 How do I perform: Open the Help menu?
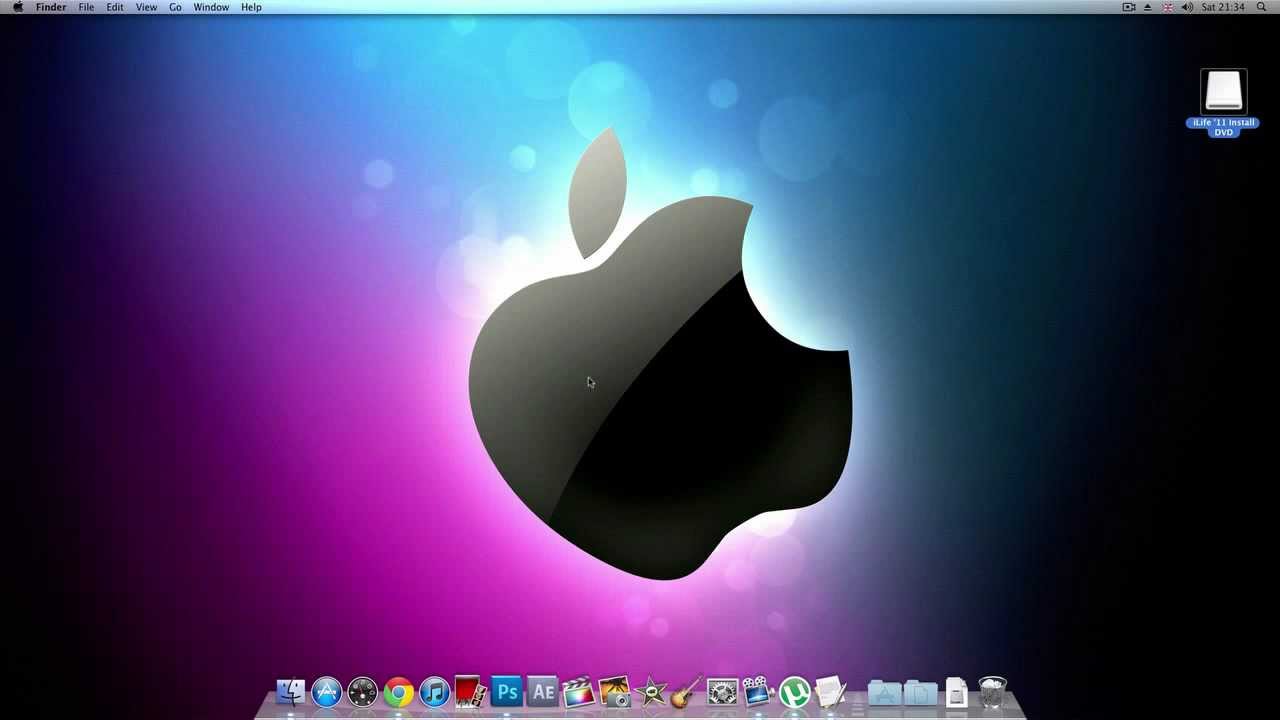pyautogui.click(x=251, y=7)
